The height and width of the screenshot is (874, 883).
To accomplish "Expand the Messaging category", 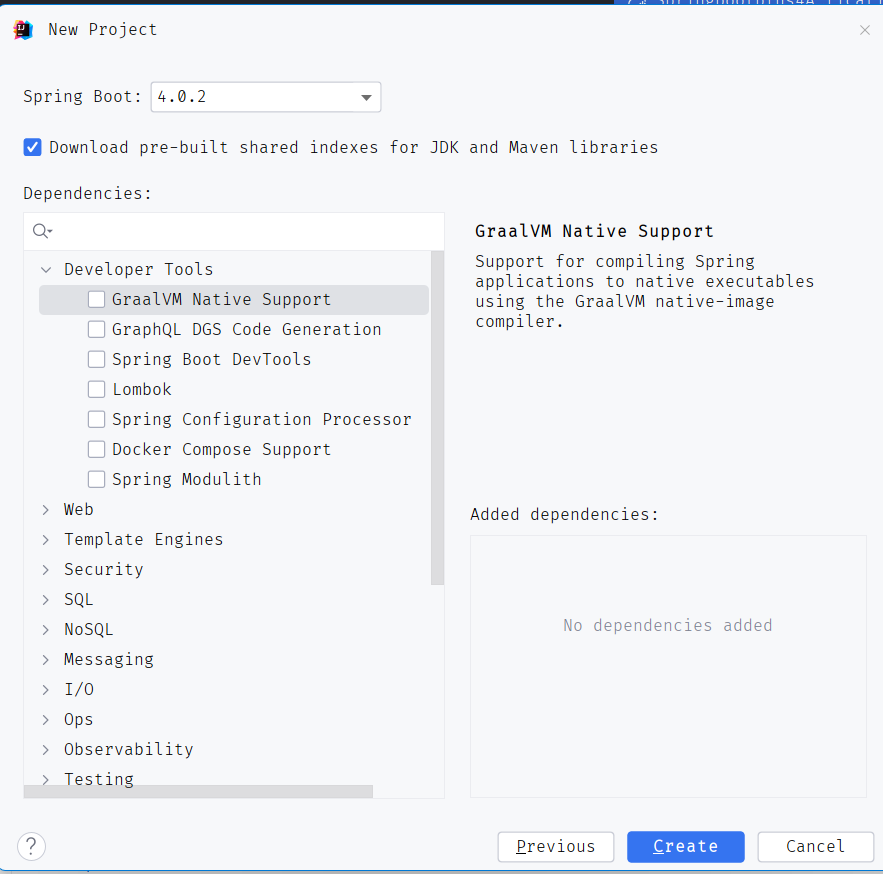I will pos(46,659).
